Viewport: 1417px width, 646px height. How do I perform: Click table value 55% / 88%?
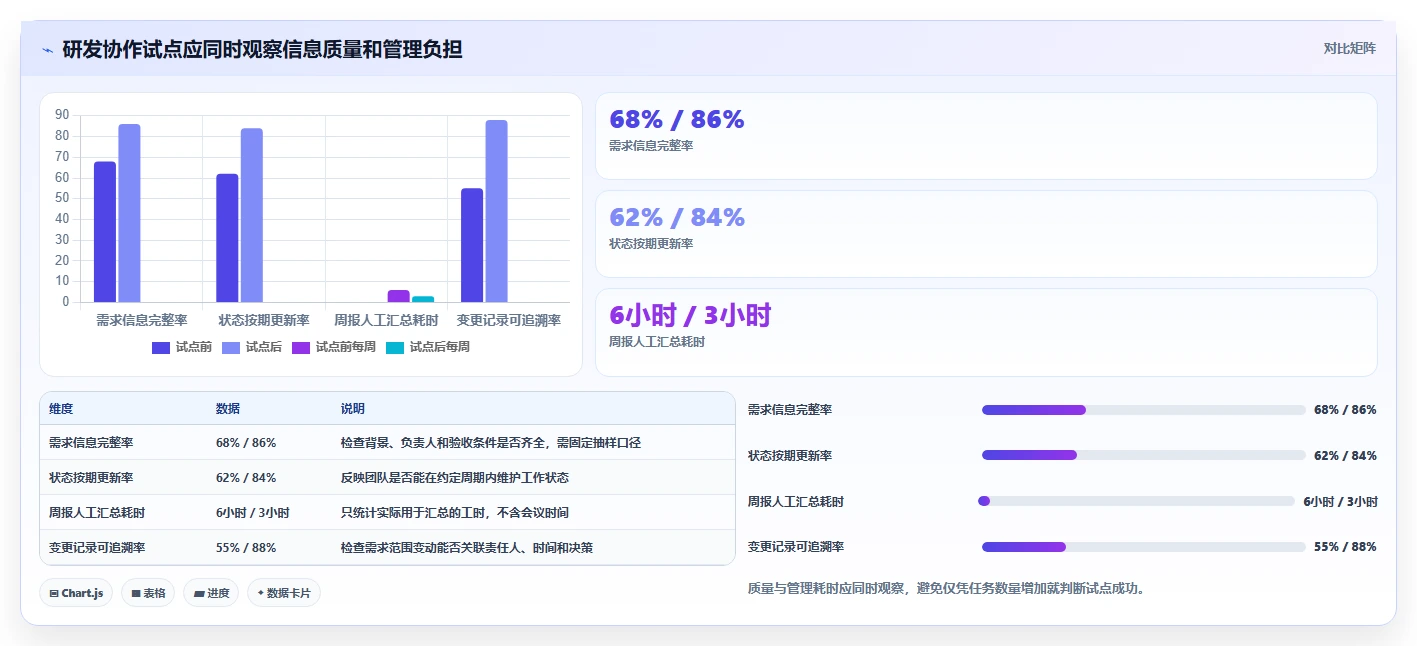point(246,547)
